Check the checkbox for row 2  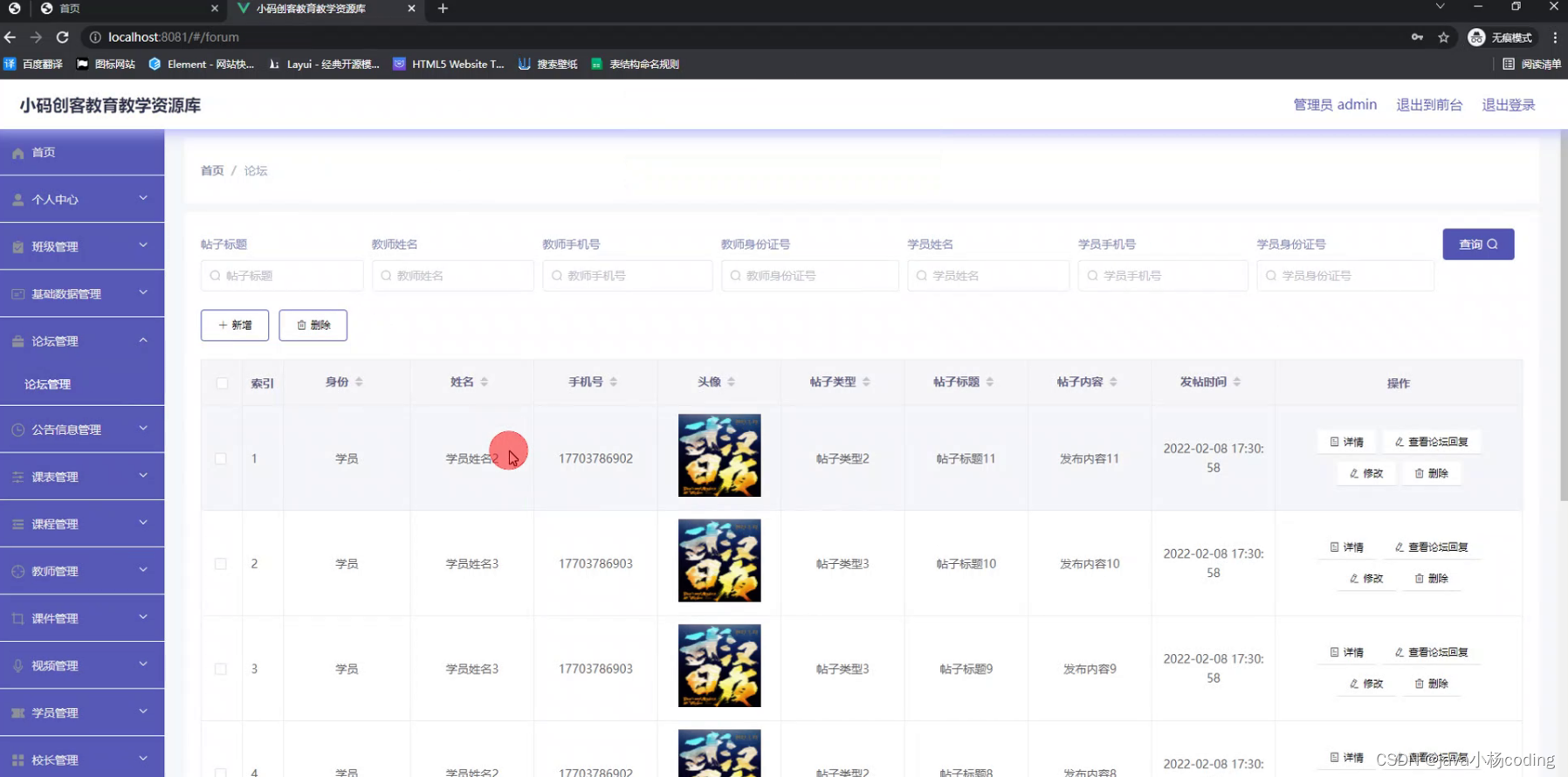coord(221,564)
